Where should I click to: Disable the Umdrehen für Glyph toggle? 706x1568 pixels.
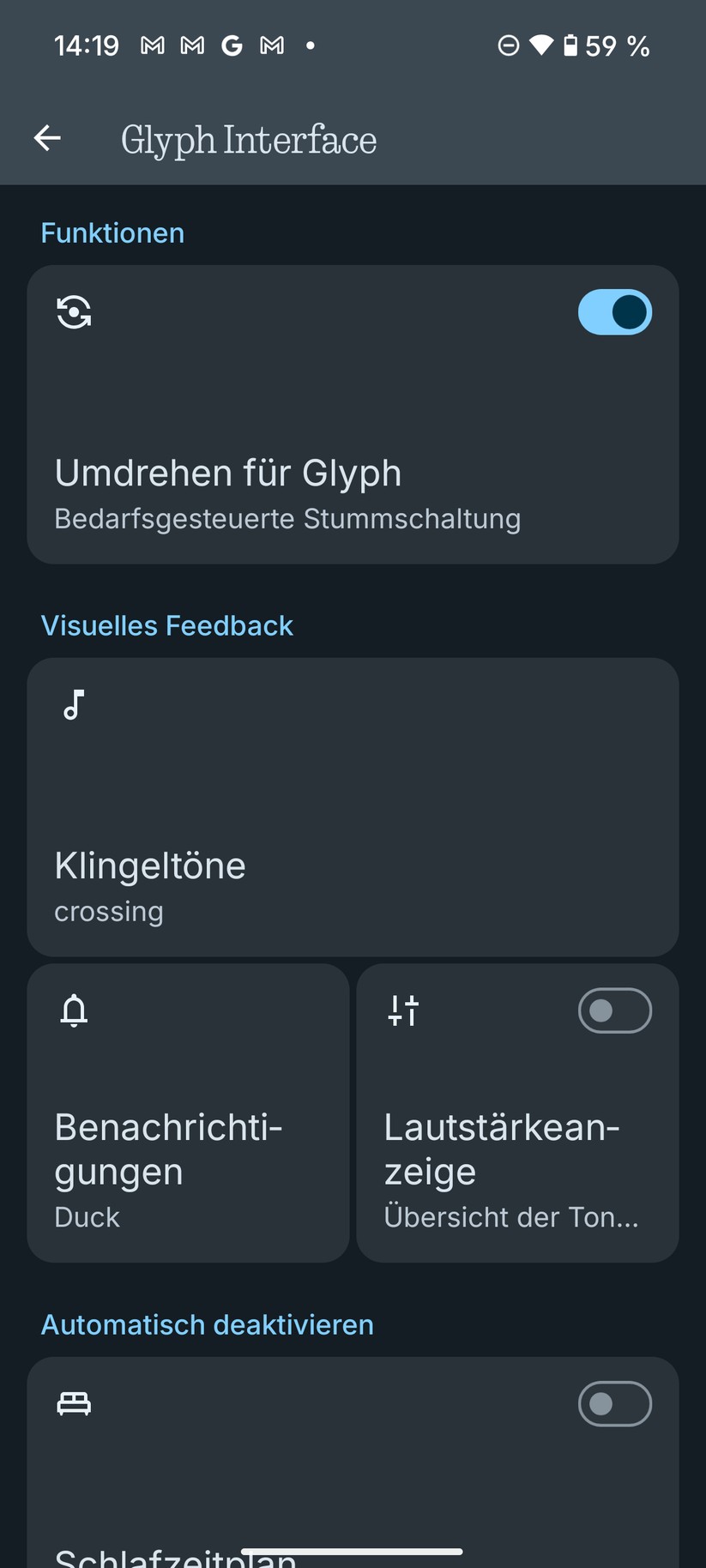click(614, 312)
